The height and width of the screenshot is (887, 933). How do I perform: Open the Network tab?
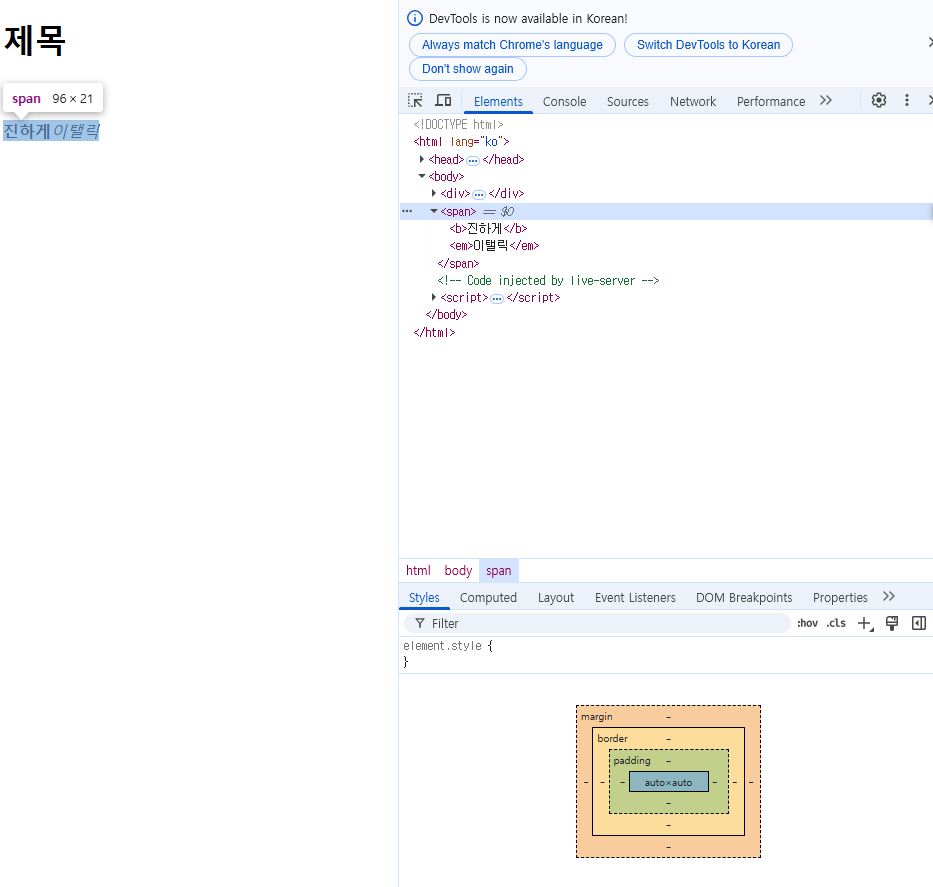[693, 102]
